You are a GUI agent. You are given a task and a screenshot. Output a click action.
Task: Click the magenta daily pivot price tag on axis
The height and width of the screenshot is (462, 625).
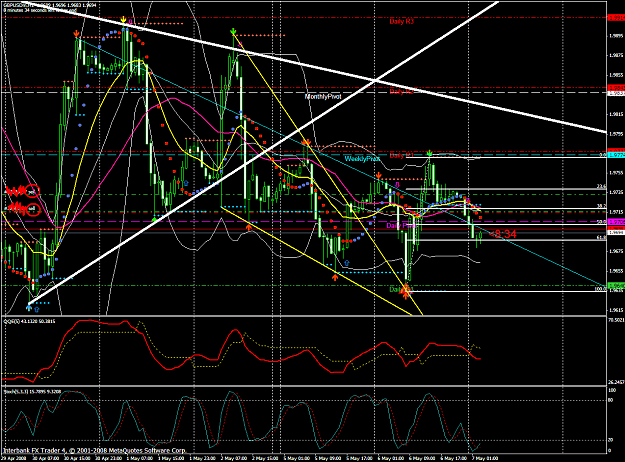tap(616, 221)
